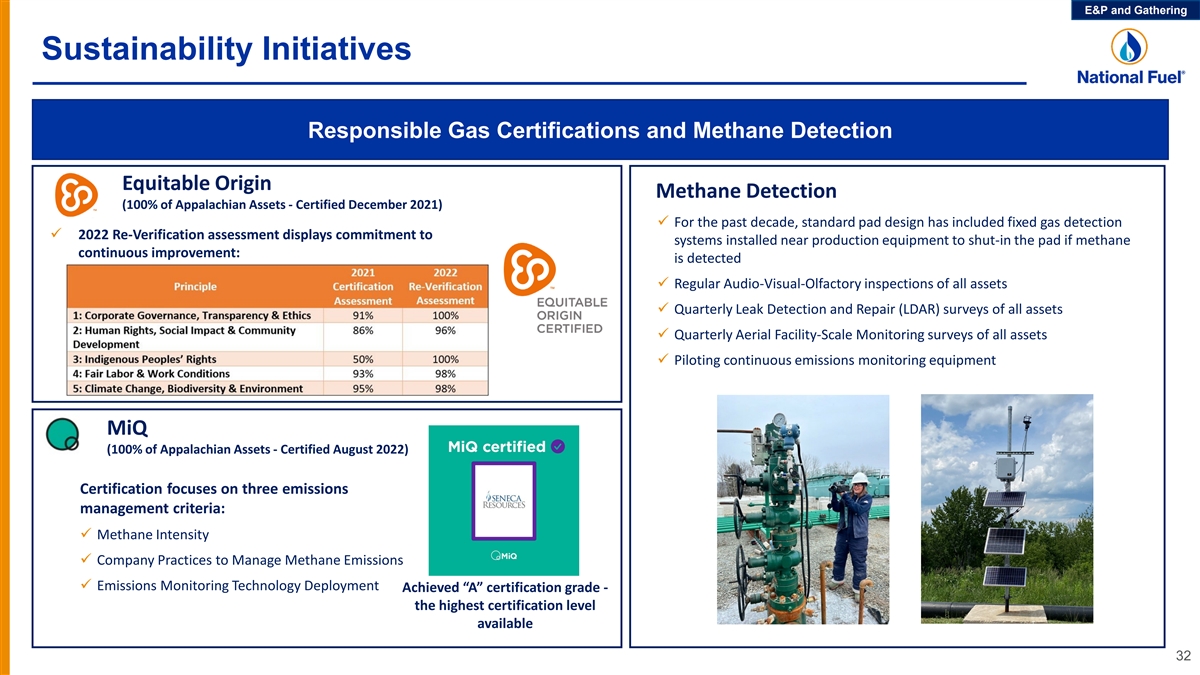The height and width of the screenshot is (675, 1200).
Task: Click the National Fuel flame logo
Action: click(x=1130, y=46)
